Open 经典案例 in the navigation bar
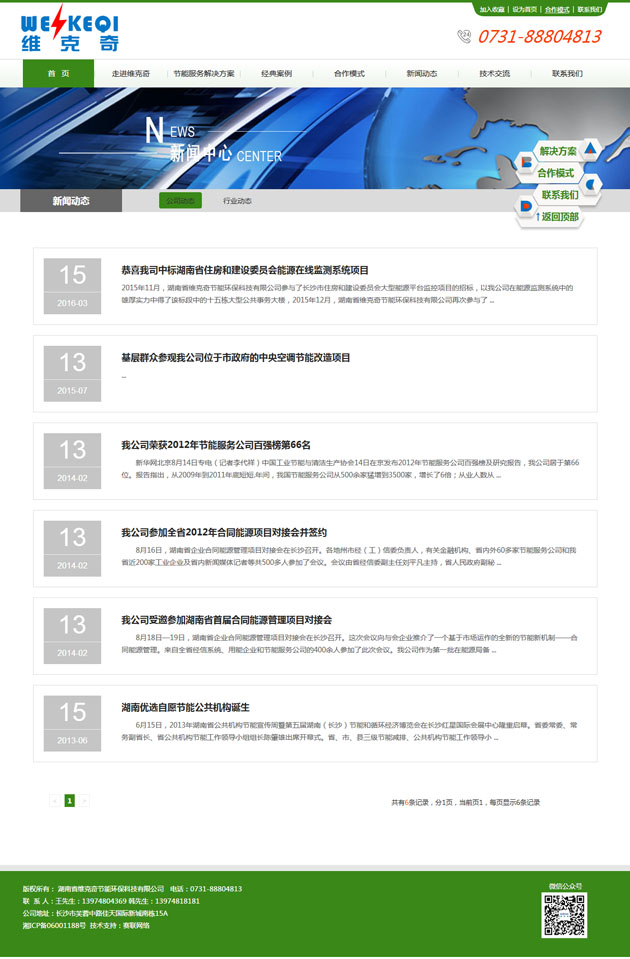This screenshot has height=959, width=630. 277,74
